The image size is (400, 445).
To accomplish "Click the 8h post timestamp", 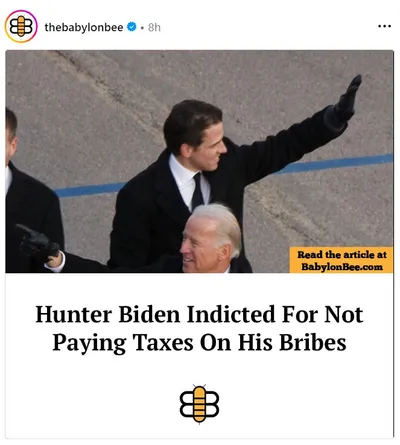I will 154,27.
